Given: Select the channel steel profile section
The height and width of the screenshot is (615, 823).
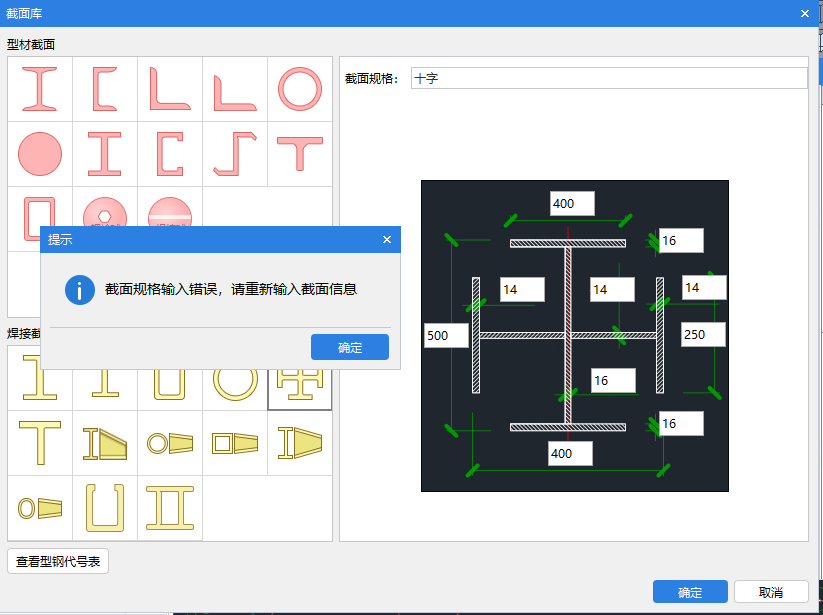Looking at the screenshot, I should click(x=105, y=89).
